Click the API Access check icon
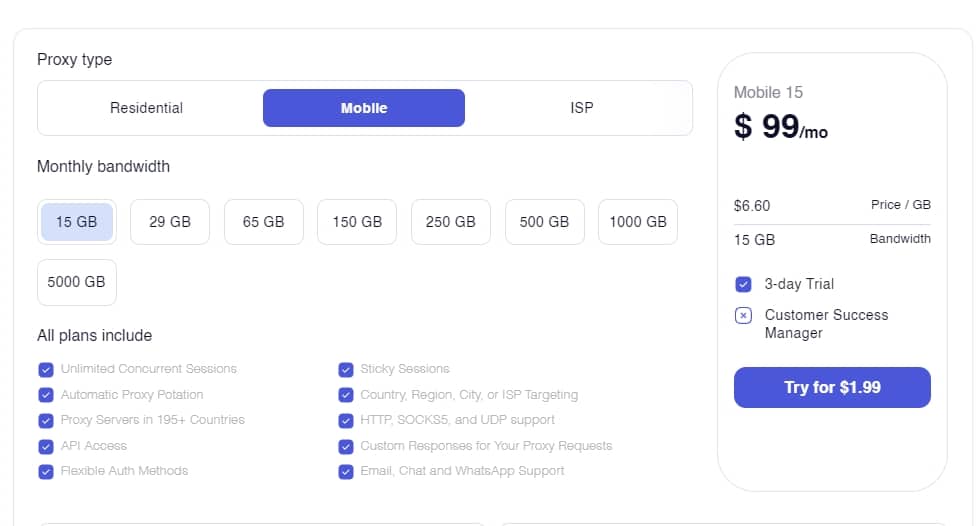Image resolution: width=976 pixels, height=526 pixels. coord(46,446)
